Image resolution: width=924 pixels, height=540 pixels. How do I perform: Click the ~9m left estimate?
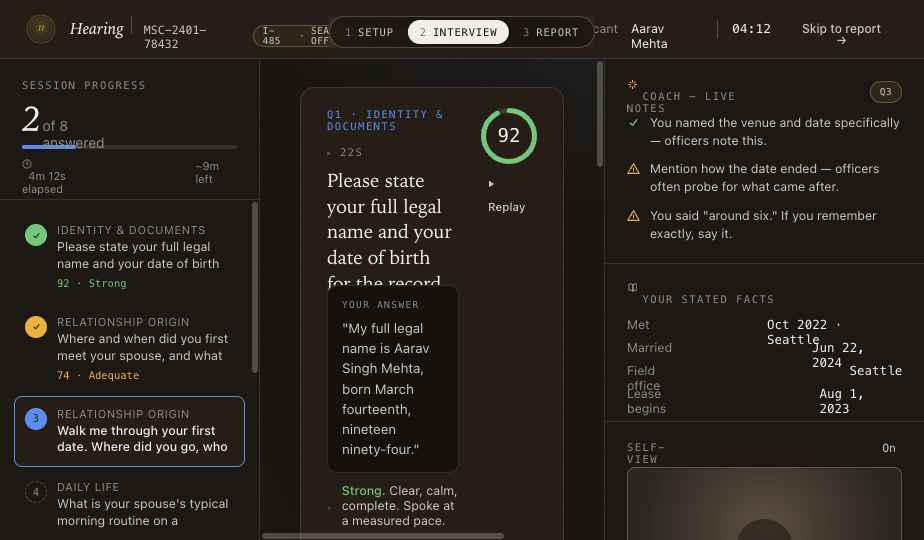pyautogui.click(x=206, y=173)
